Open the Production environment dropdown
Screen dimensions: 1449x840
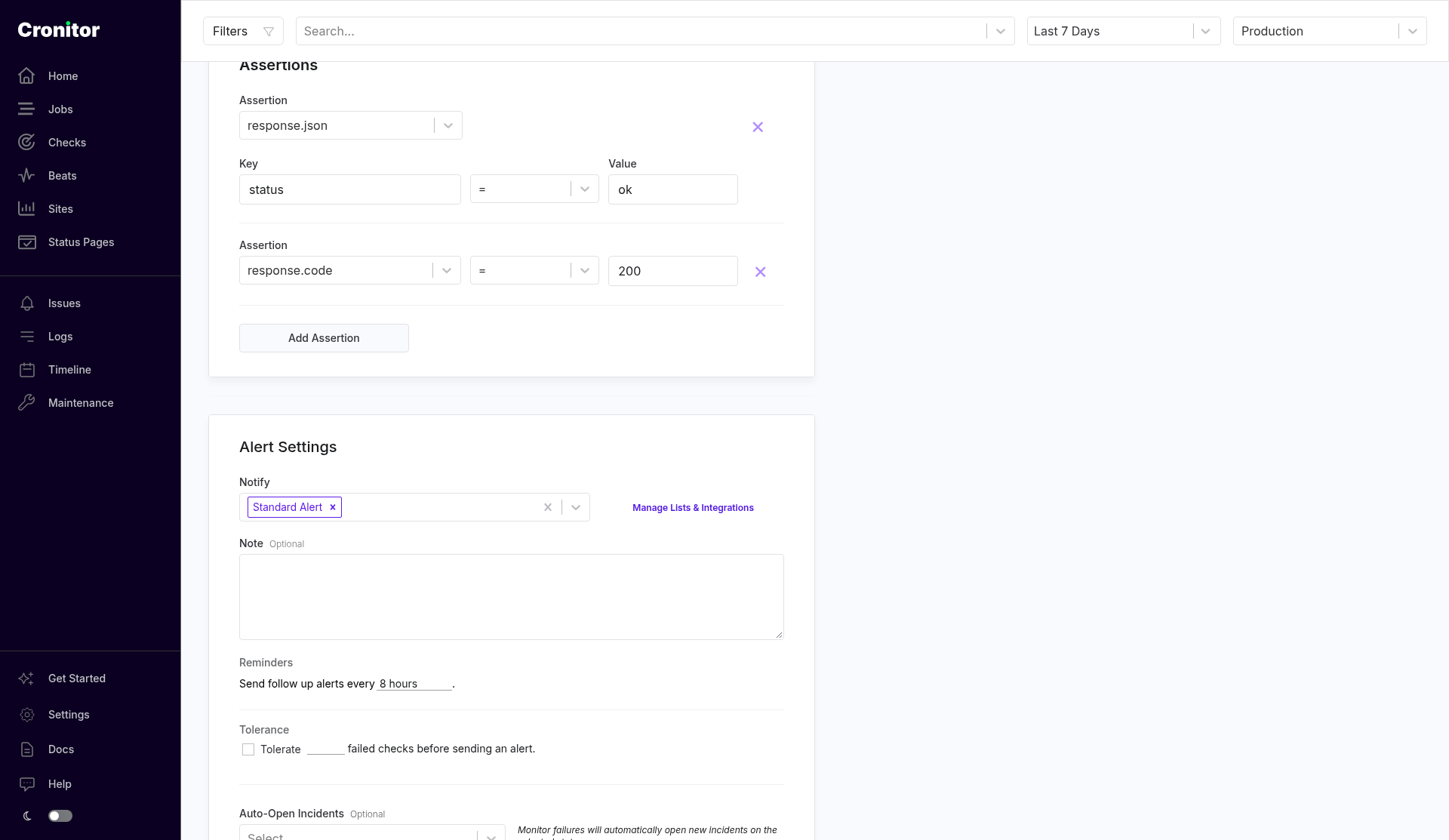pos(1330,31)
